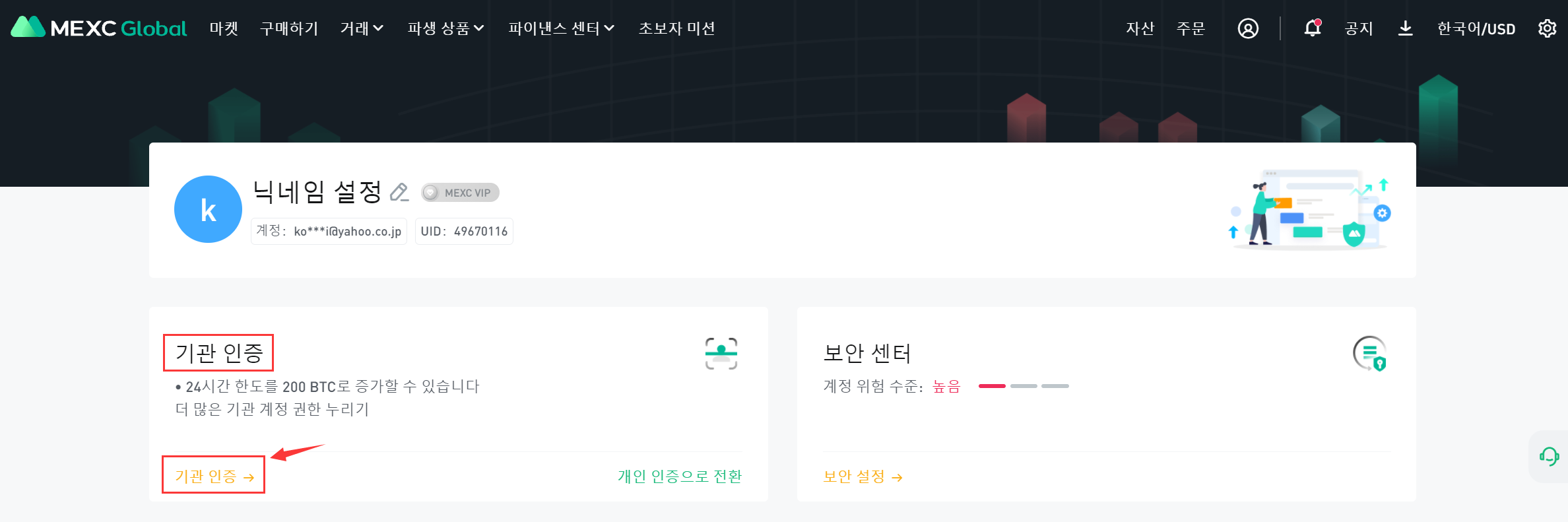
Task: Open 보안 설정 link
Action: click(863, 476)
